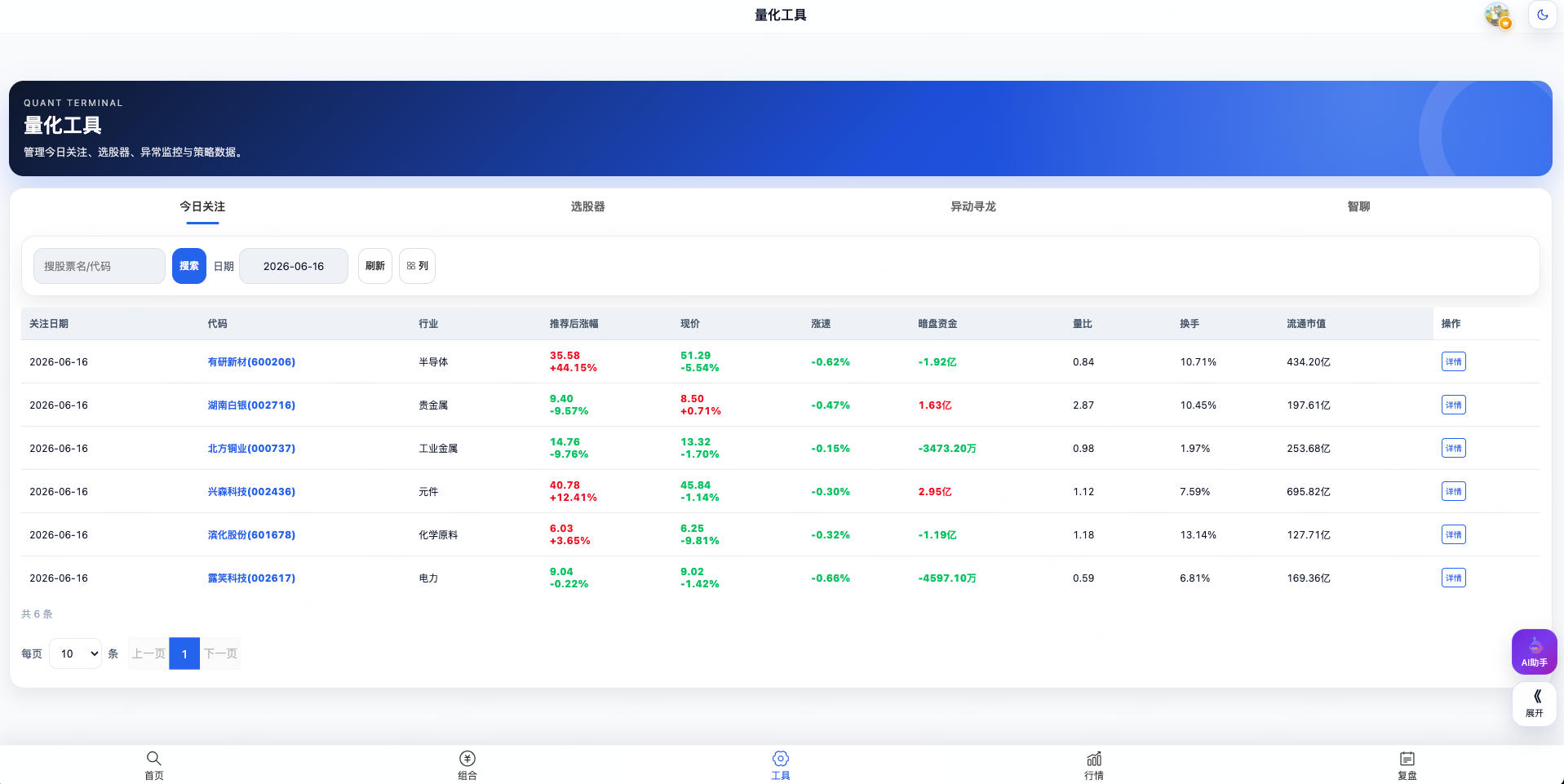The image size is (1564, 784).
Task: Click the 下一页 next page button
Action: (220, 653)
